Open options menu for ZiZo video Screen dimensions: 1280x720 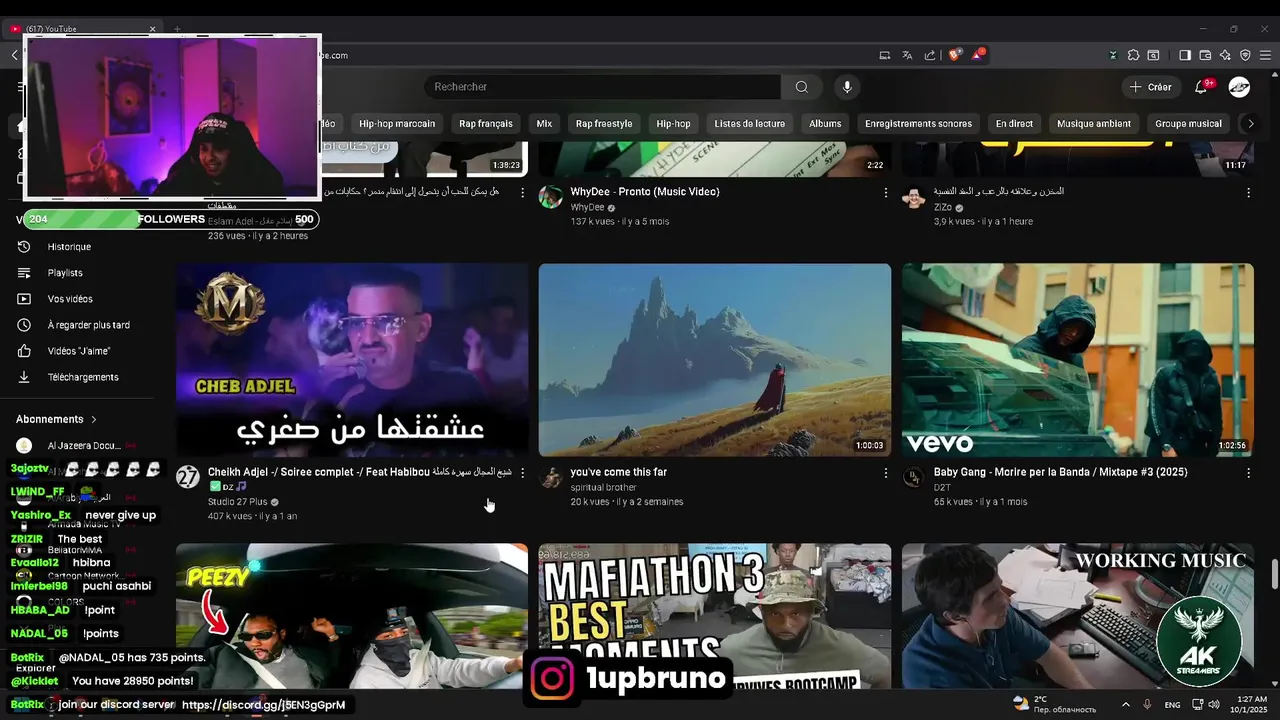[1248, 193]
